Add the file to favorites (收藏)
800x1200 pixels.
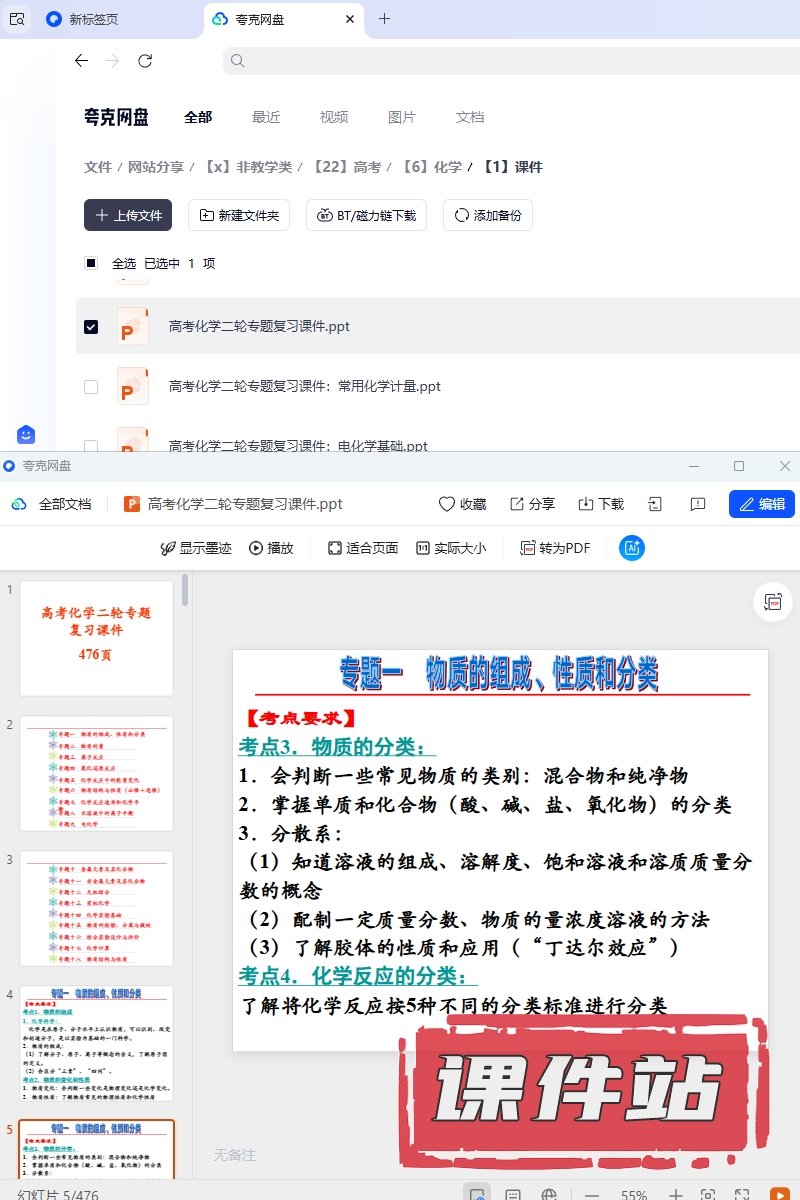click(x=463, y=504)
